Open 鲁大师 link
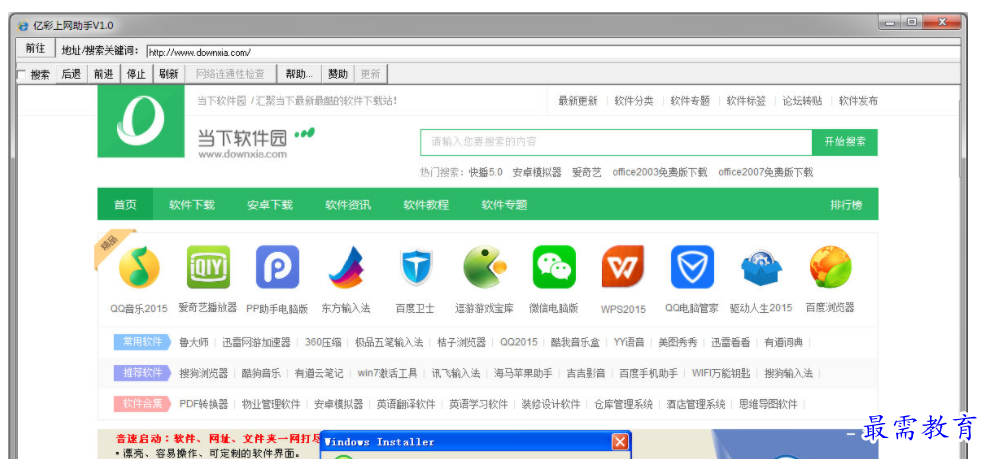985x459 pixels. point(193,342)
